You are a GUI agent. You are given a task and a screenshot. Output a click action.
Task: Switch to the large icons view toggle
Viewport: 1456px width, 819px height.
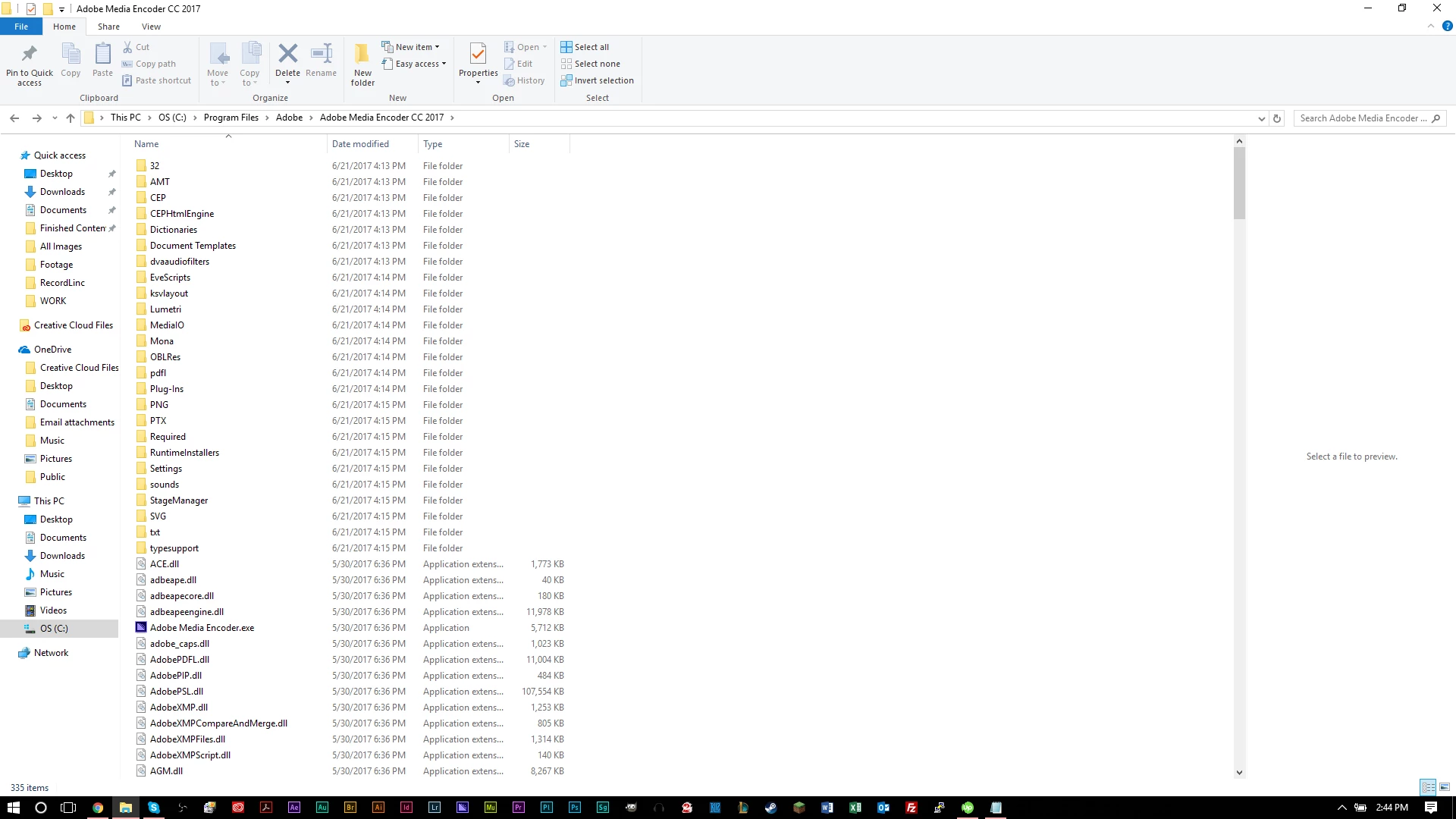pyautogui.click(x=1445, y=787)
